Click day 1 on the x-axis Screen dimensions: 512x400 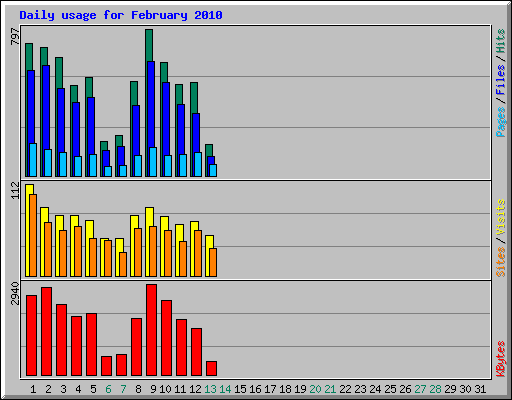coord(33,389)
